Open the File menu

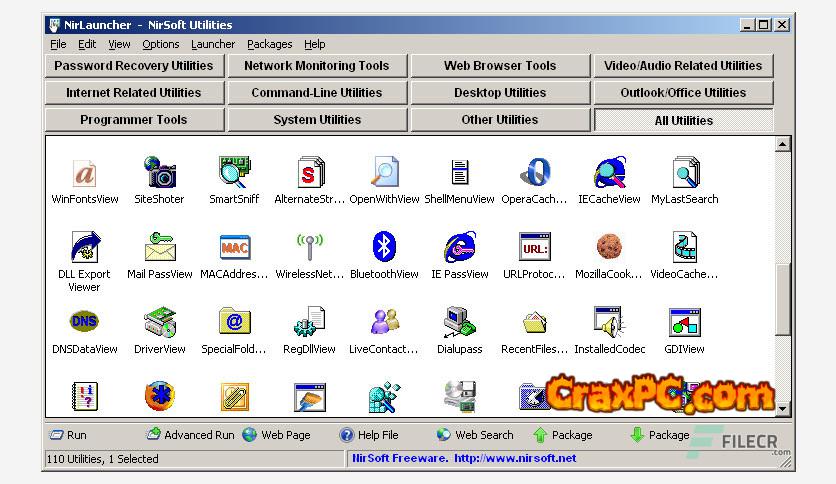click(x=58, y=44)
